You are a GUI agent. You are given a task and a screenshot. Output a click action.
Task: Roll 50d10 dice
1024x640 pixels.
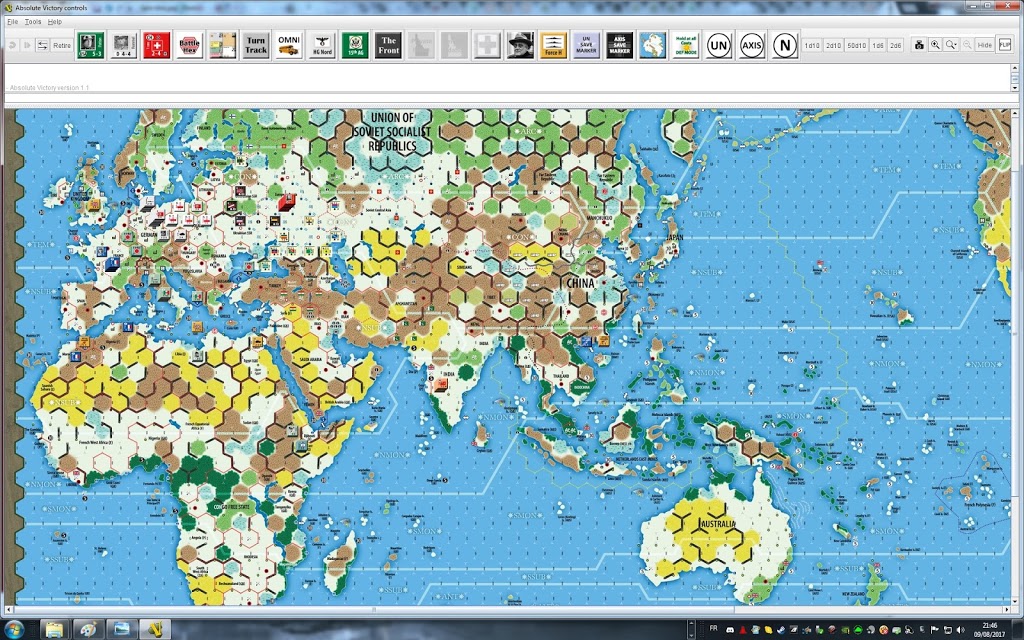click(856, 46)
